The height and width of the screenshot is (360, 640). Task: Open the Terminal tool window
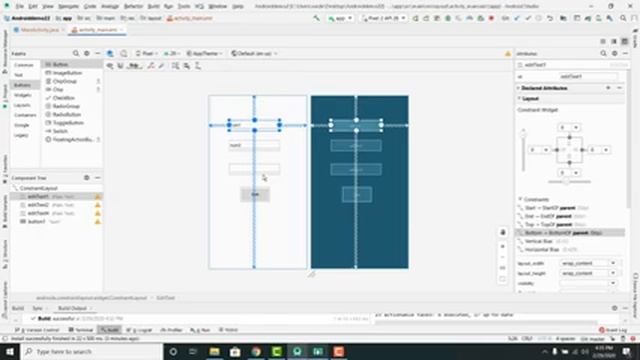click(x=81, y=330)
